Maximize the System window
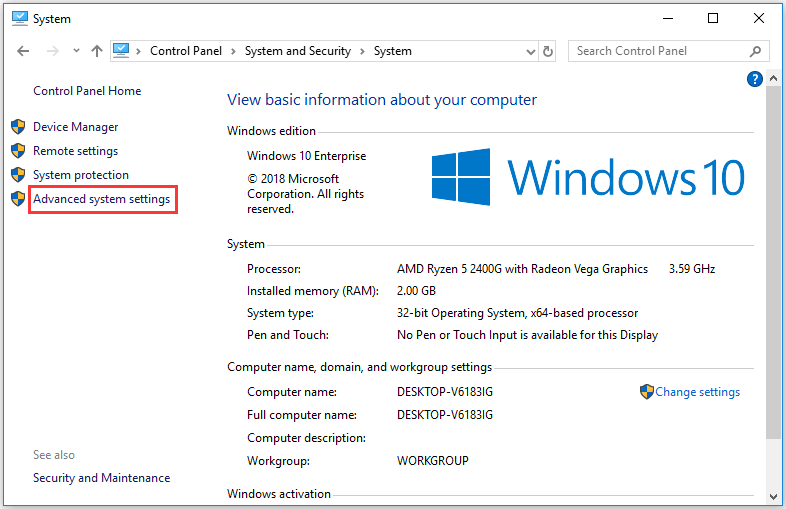Viewport: 786px width, 509px height. coord(713,19)
